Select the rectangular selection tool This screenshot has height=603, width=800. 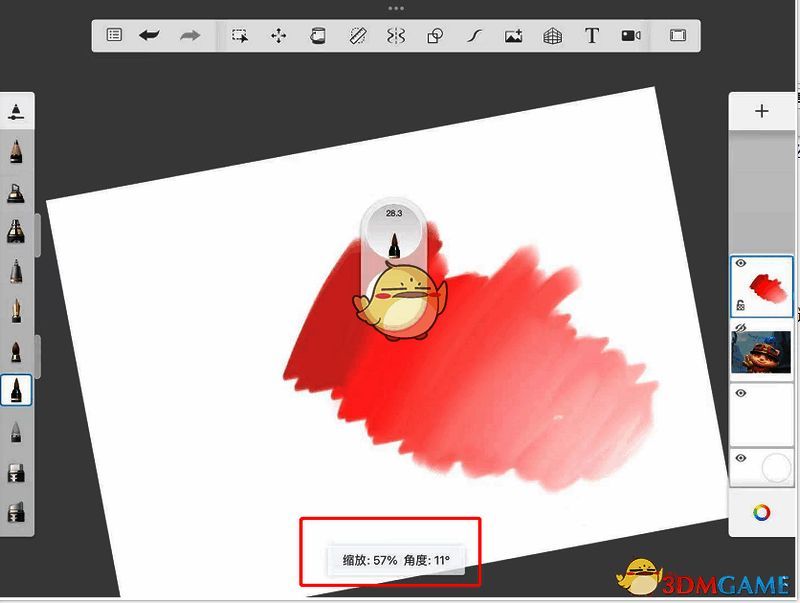coord(241,34)
